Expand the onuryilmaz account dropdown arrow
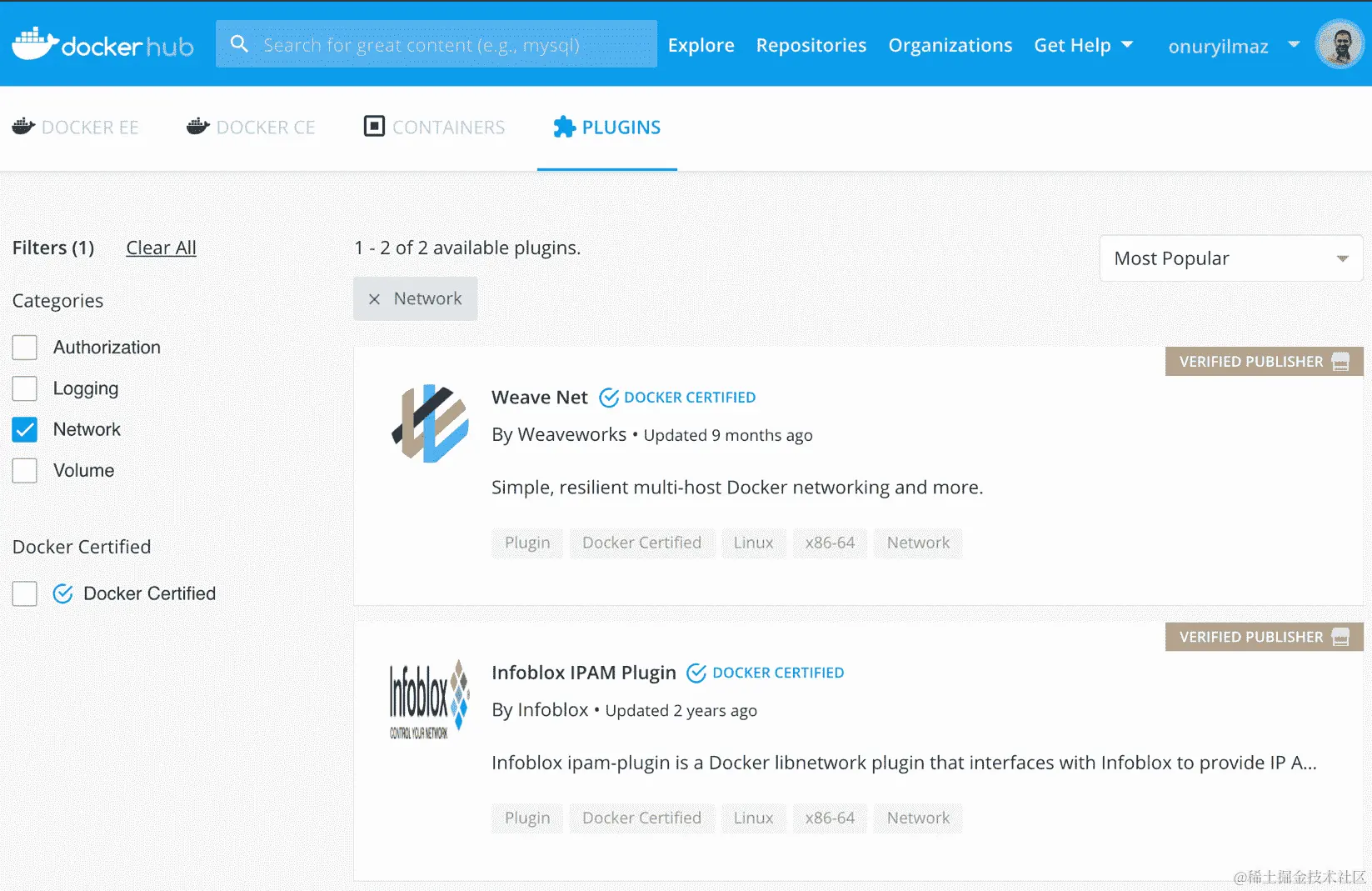The width and height of the screenshot is (1372, 891). (1294, 44)
